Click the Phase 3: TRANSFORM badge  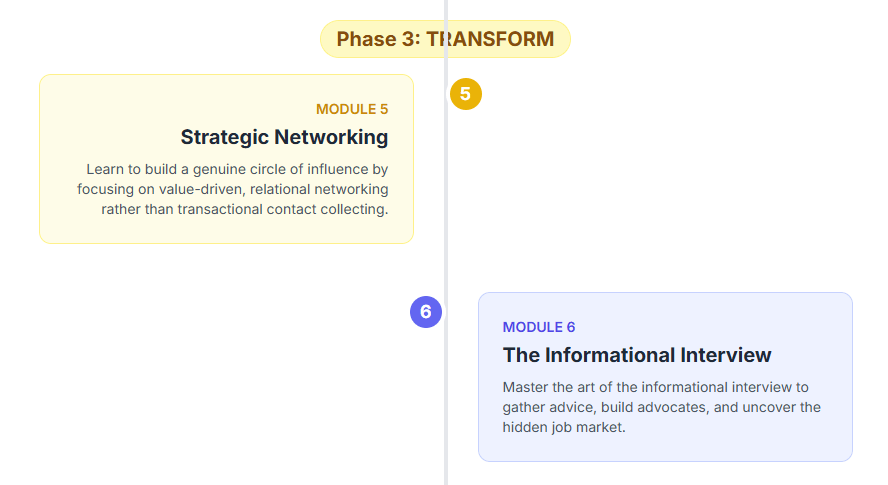(x=445, y=39)
